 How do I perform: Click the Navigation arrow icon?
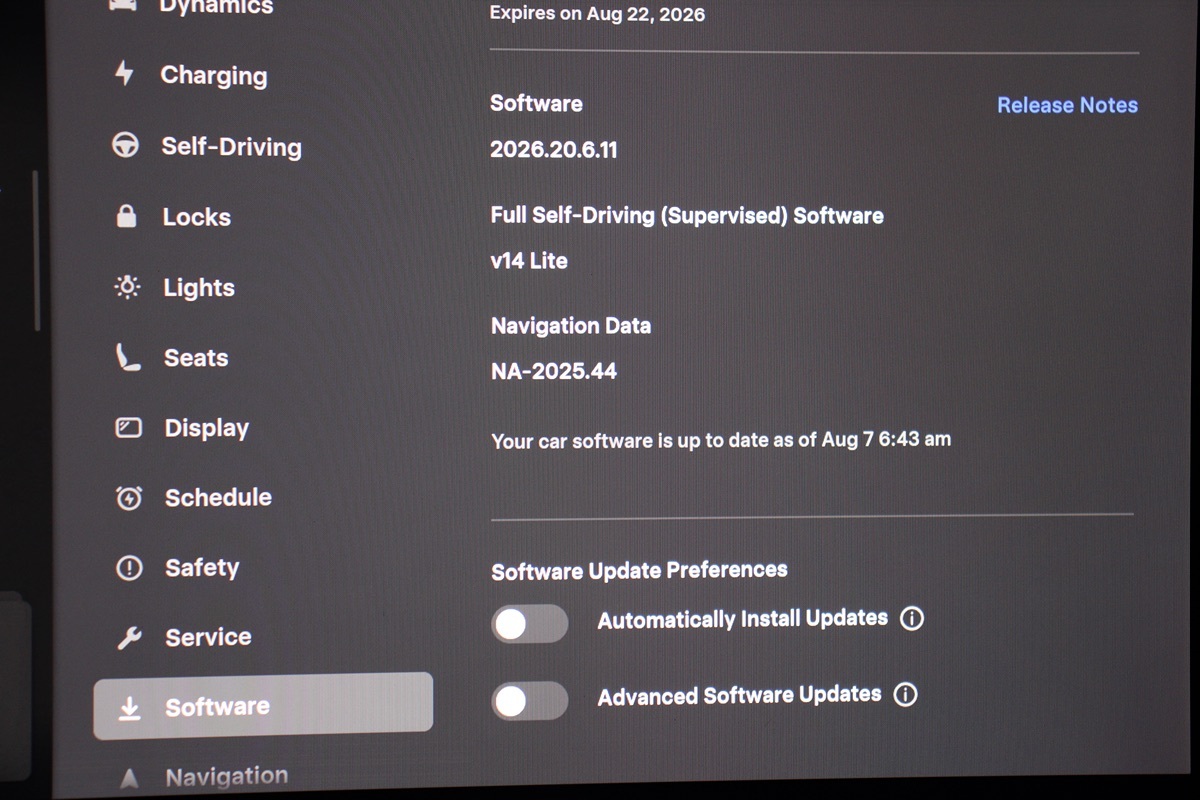130,777
